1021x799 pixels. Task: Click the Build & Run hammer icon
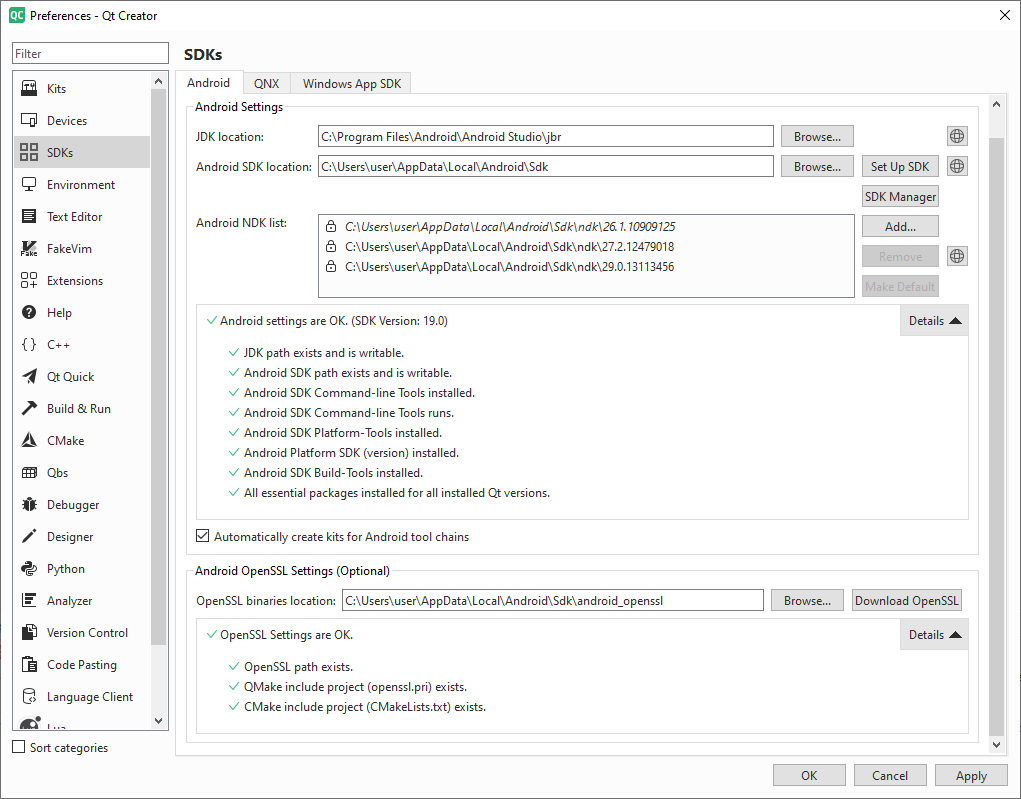pos(29,408)
